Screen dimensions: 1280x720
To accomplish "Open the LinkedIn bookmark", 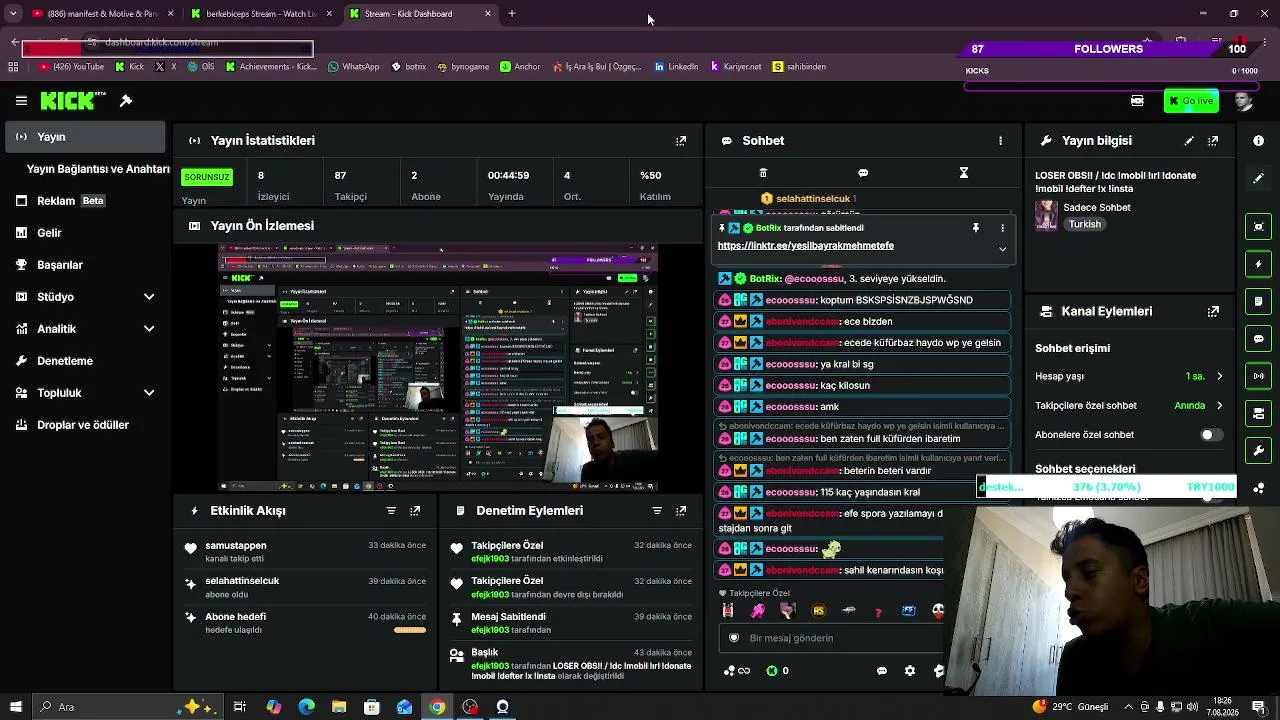I will tap(676, 67).
